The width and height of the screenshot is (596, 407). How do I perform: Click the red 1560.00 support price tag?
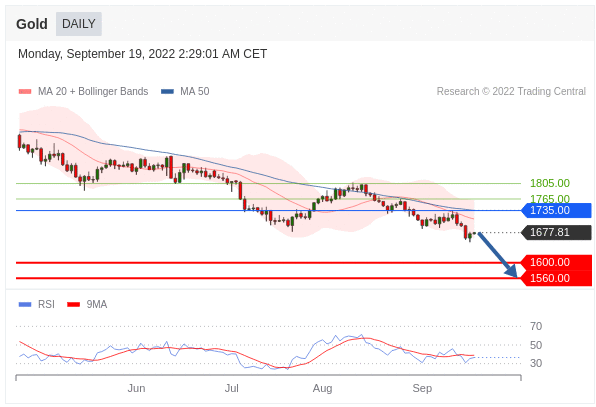point(556,278)
